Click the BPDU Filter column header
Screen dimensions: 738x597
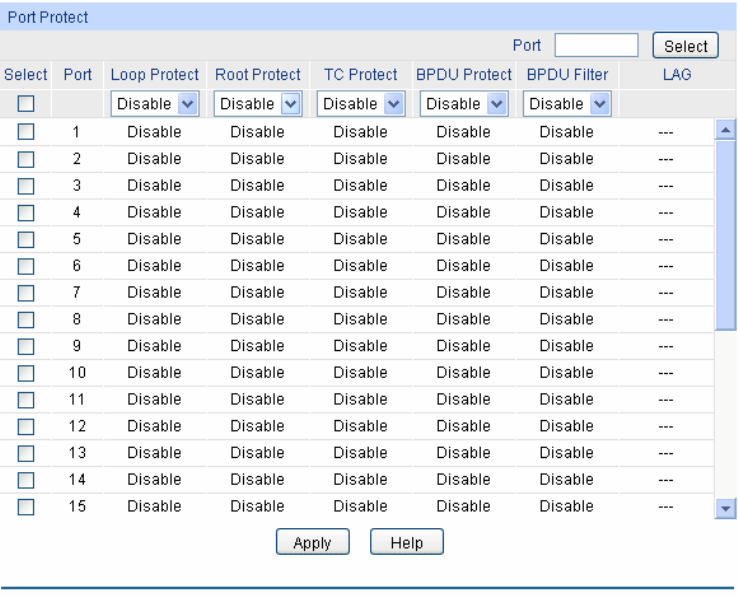tap(567, 74)
